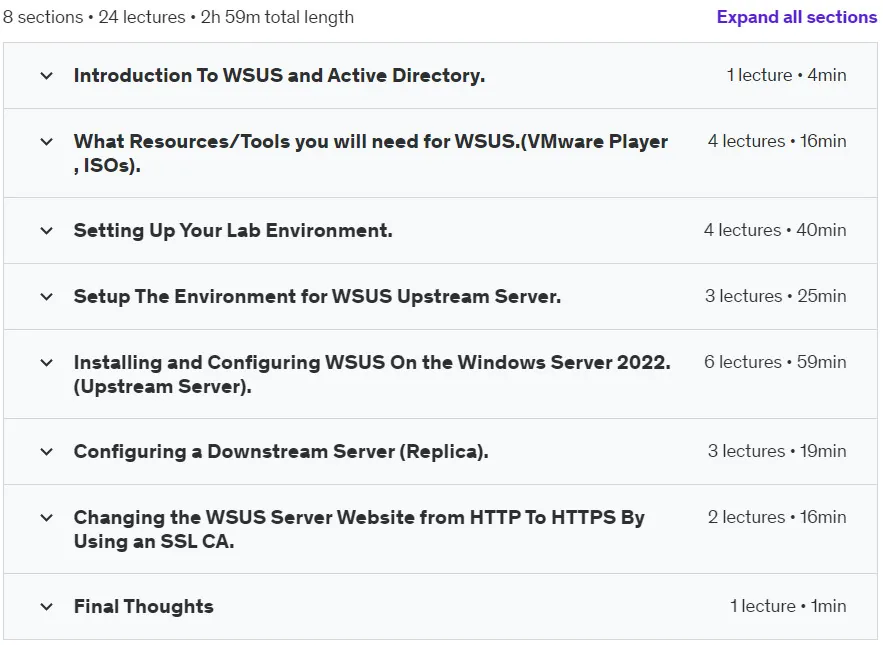The width and height of the screenshot is (883, 645).
Task: Select Setup The Environment for WSUS Upstream title
Action: point(317,296)
